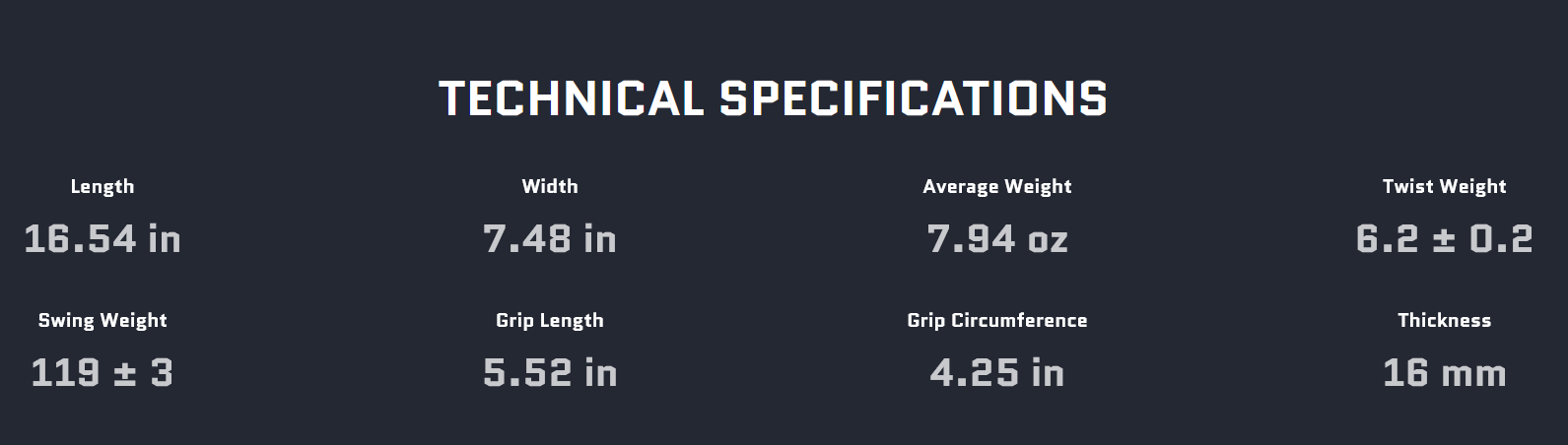Click the mm unit under Thickness
This screenshot has height=445, width=1568.
1472,375
